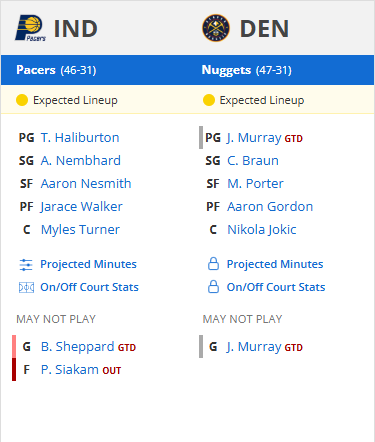Click the Denver Nuggets team logo
Viewport: 375px width, 442px height.
pyautogui.click(x=216, y=28)
